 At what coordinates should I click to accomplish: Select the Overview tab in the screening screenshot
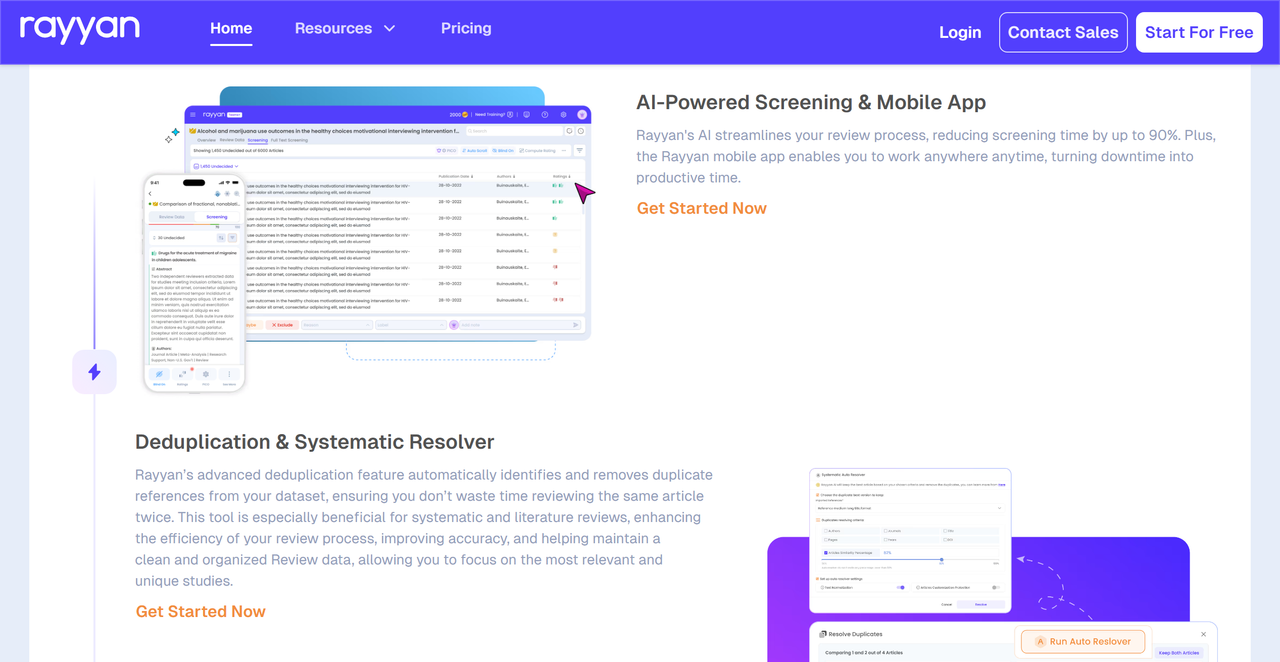click(205, 140)
